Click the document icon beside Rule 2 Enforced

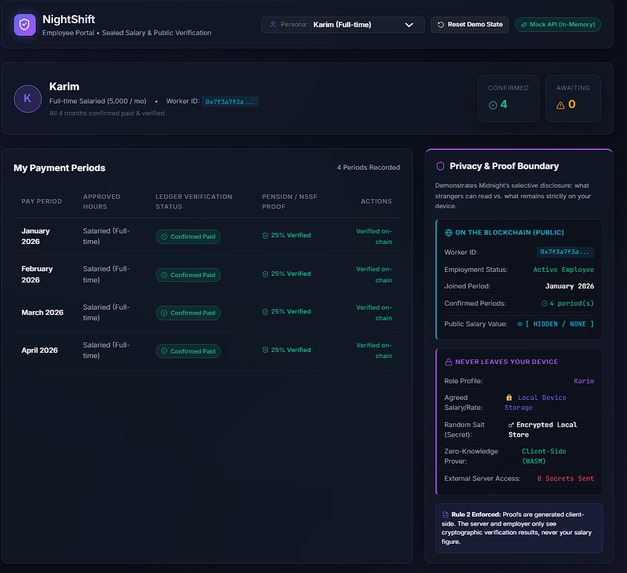click(x=445, y=515)
